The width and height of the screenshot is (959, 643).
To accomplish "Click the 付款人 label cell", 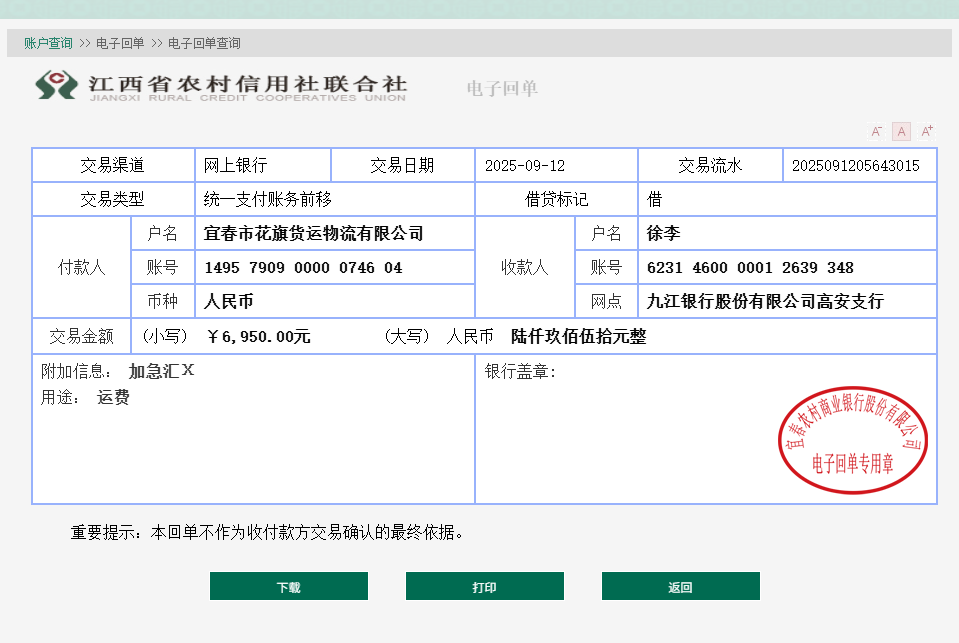I will click(81, 267).
